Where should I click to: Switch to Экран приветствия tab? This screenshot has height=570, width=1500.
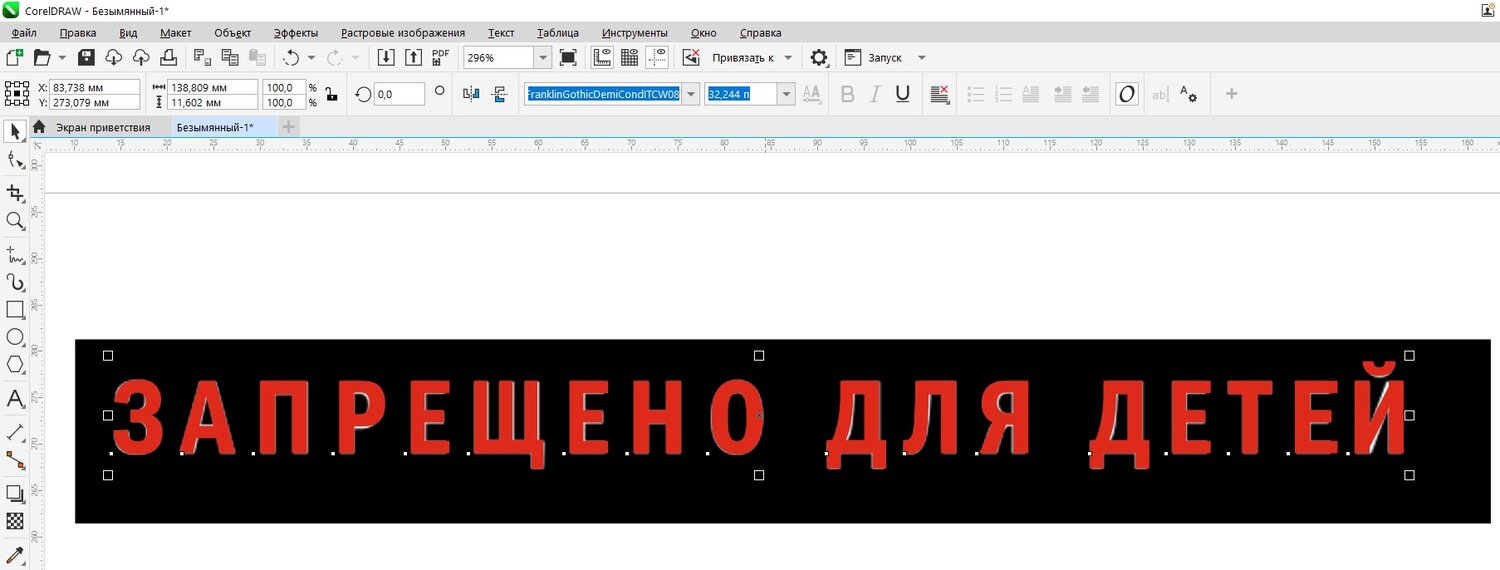(103, 127)
